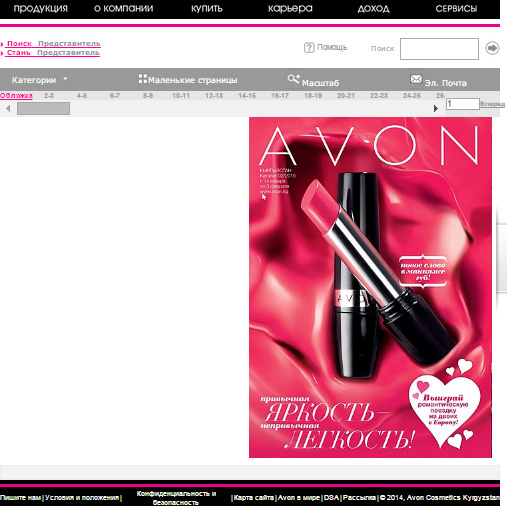Click the search go arrow icon

492,48
